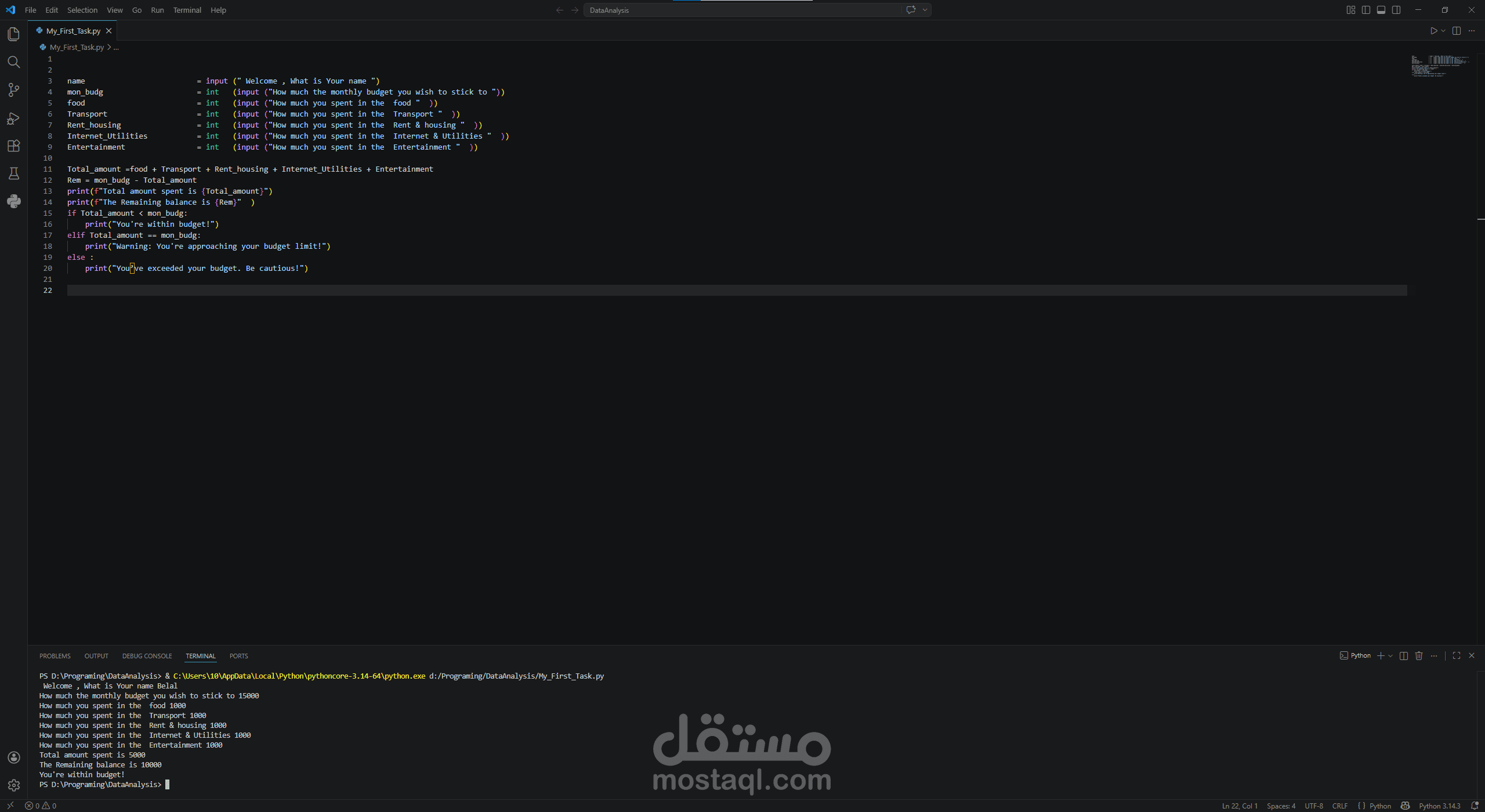Open the Search view icon
Image resolution: width=1485 pixels, height=812 pixels.
13,62
